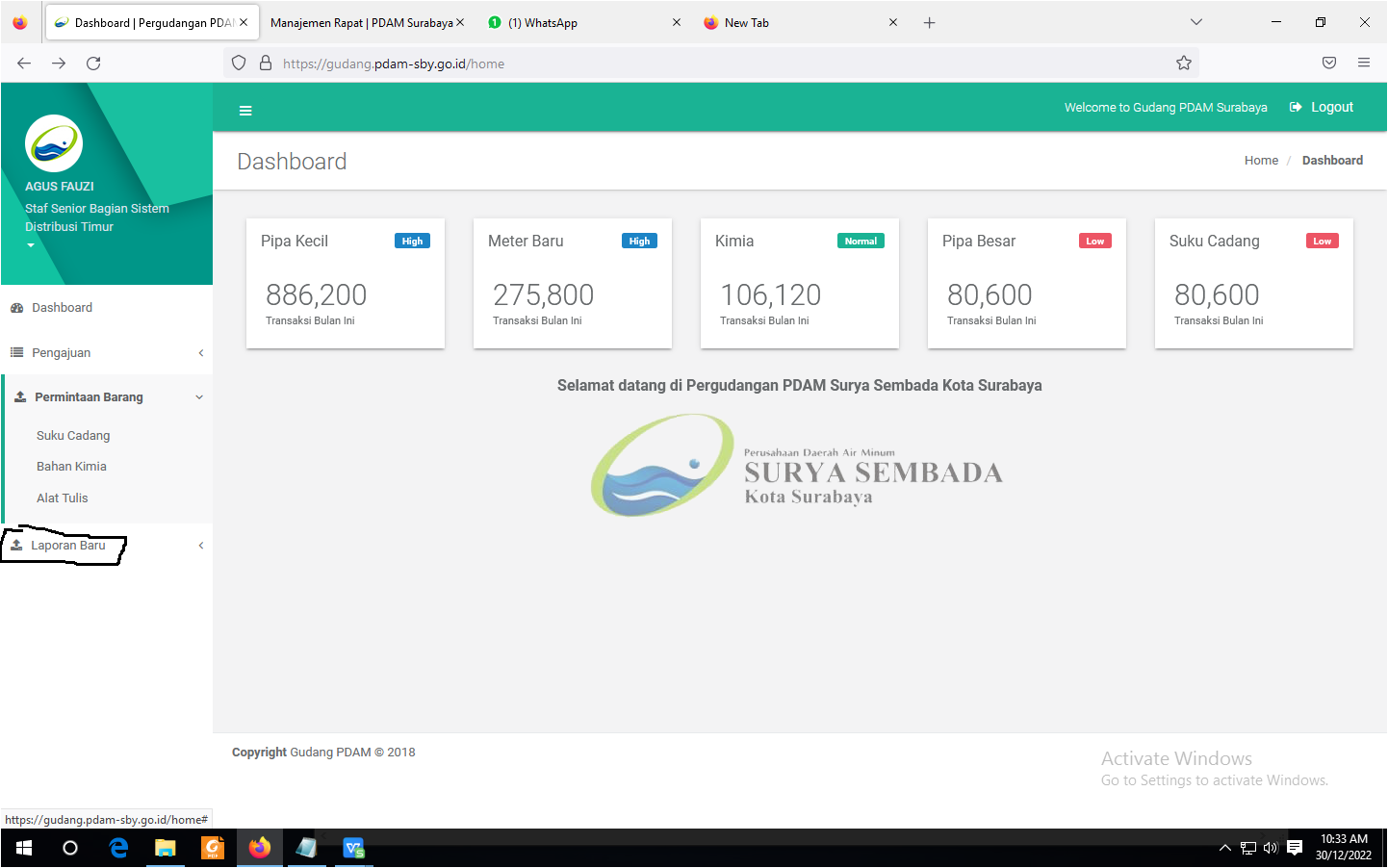This screenshot has width=1388, height=868.
Task: Open the Firefox application menu
Action: point(1364,64)
